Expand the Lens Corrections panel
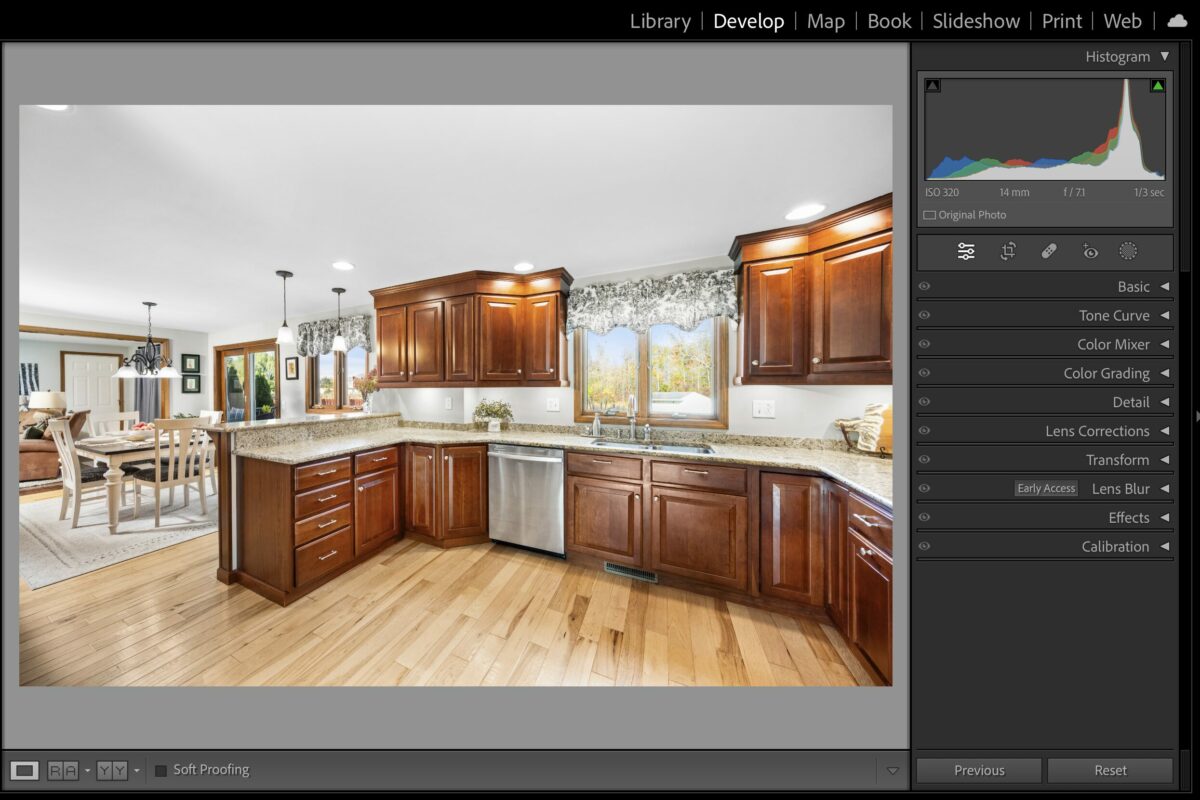The height and width of the screenshot is (800, 1200). [x=1164, y=431]
